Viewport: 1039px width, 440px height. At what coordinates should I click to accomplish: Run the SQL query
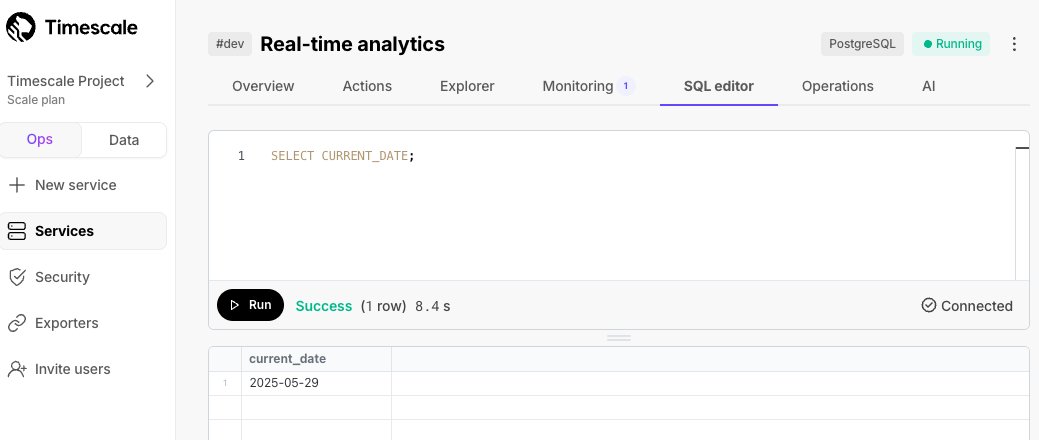(x=250, y=305)
